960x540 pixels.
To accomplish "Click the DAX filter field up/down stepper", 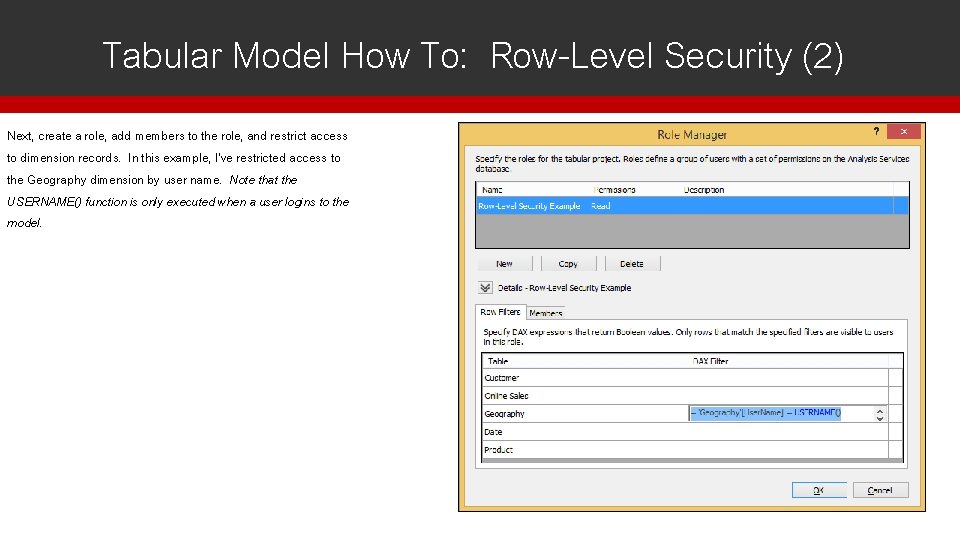I will tap(880, 414).
